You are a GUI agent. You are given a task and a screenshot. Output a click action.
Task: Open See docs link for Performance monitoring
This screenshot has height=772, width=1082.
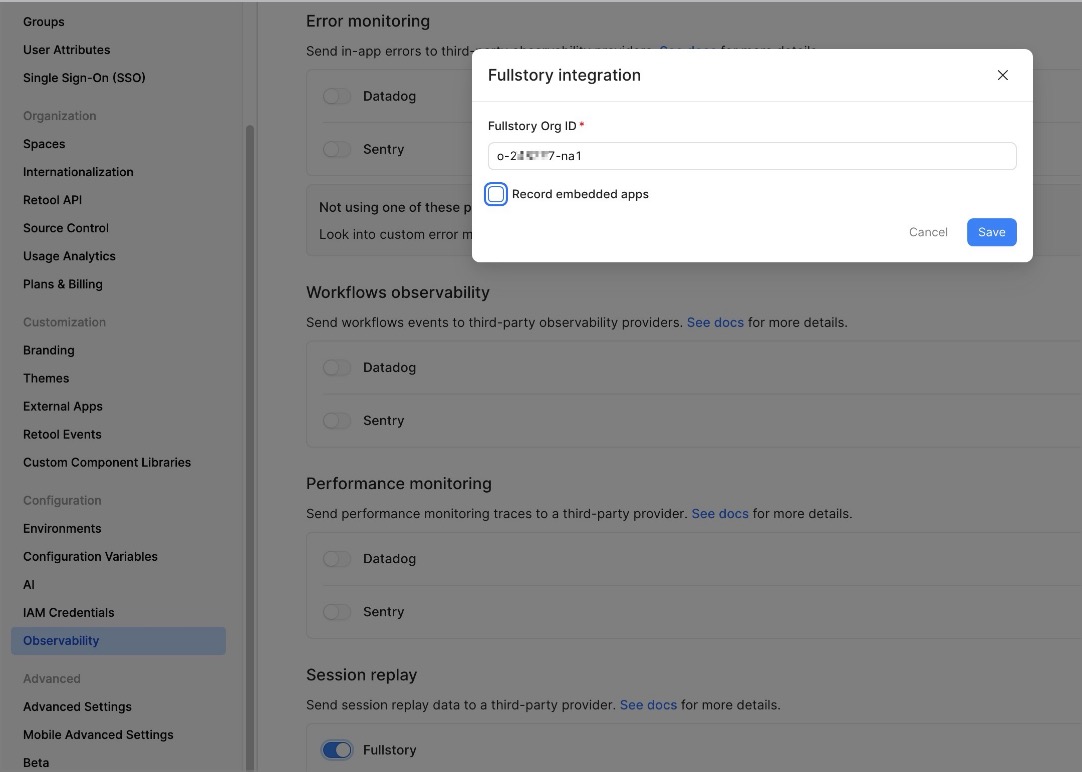point(720,514)
